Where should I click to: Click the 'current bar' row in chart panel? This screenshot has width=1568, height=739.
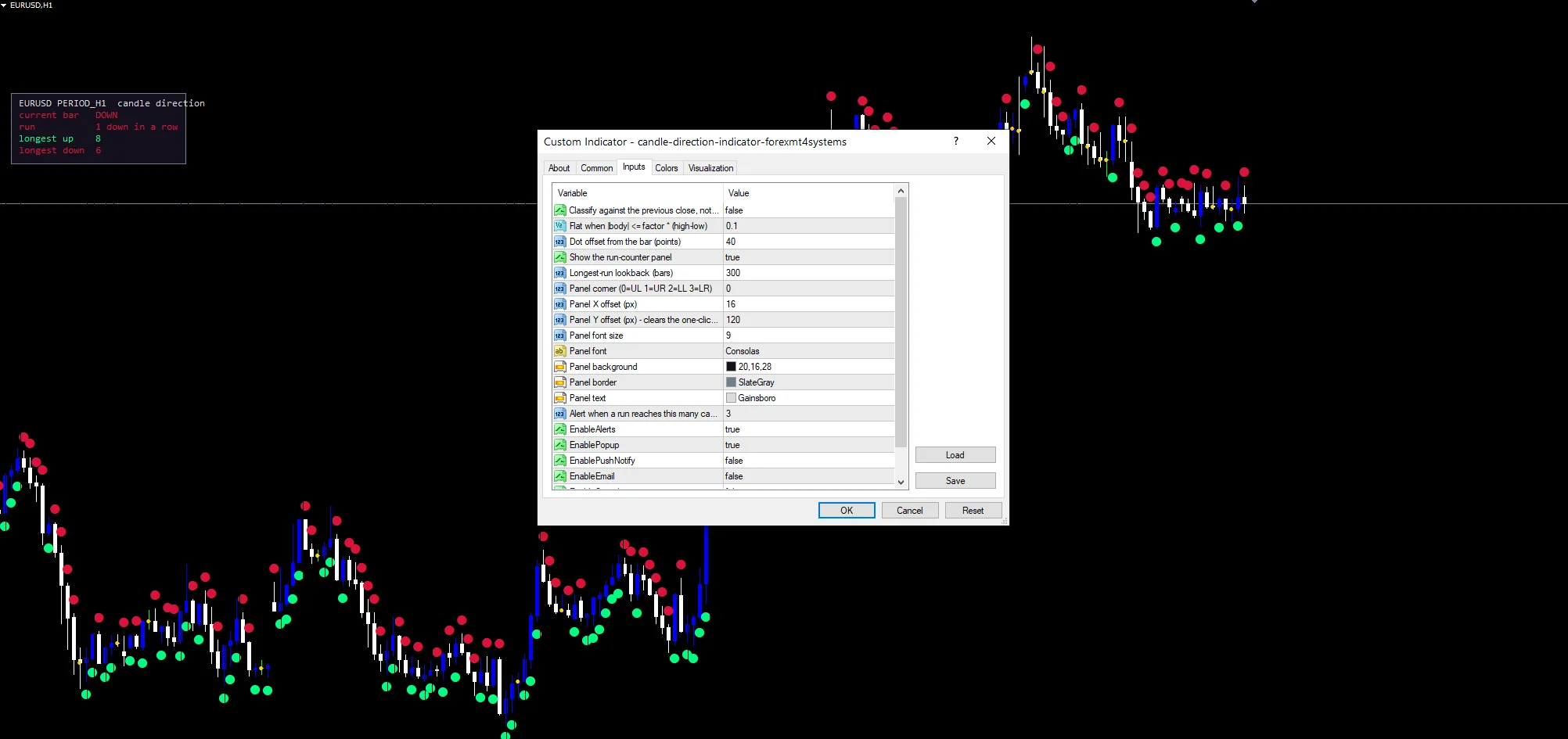click(68, 115)
